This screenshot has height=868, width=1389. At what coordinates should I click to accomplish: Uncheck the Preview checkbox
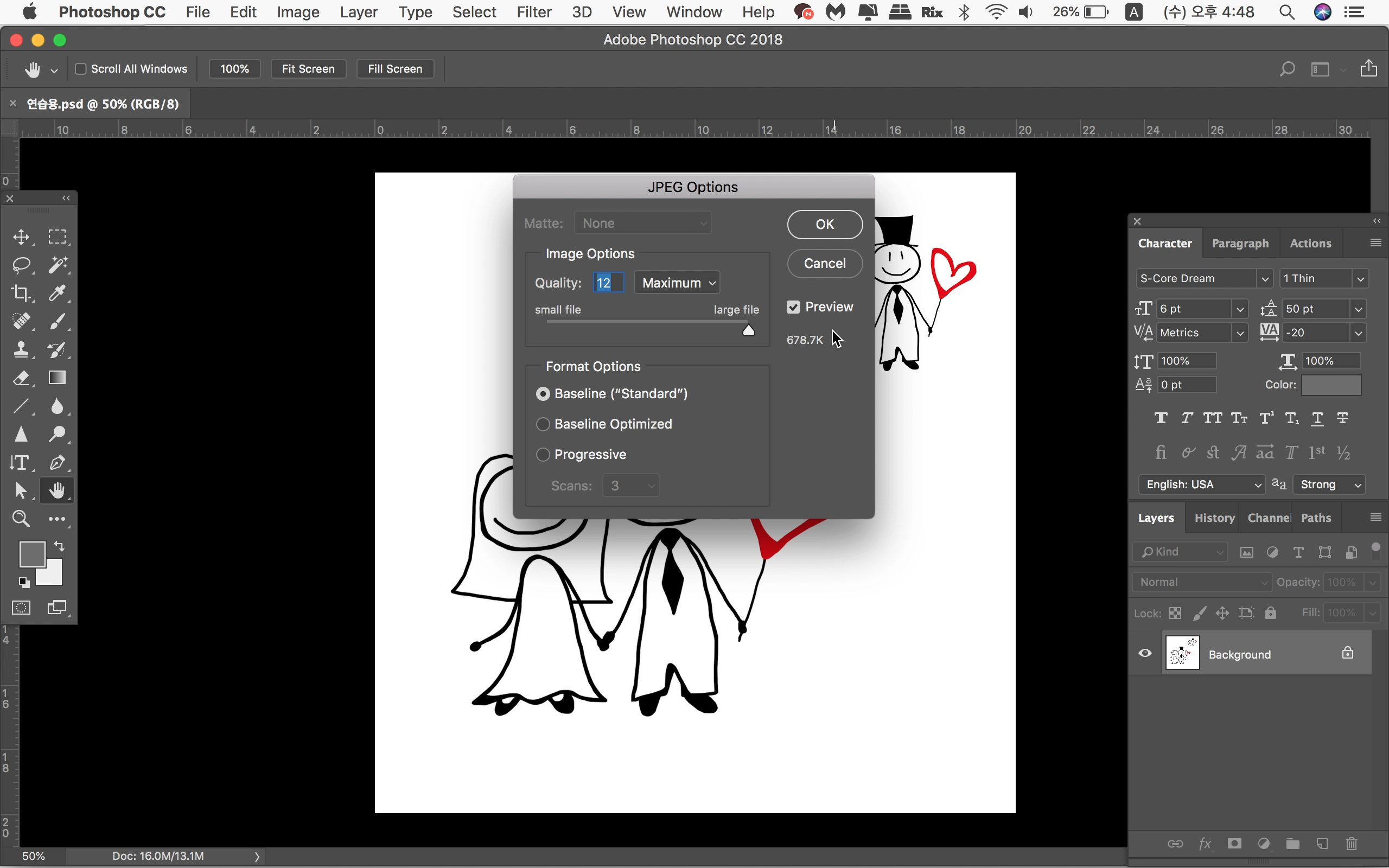[x=793, y=307]
